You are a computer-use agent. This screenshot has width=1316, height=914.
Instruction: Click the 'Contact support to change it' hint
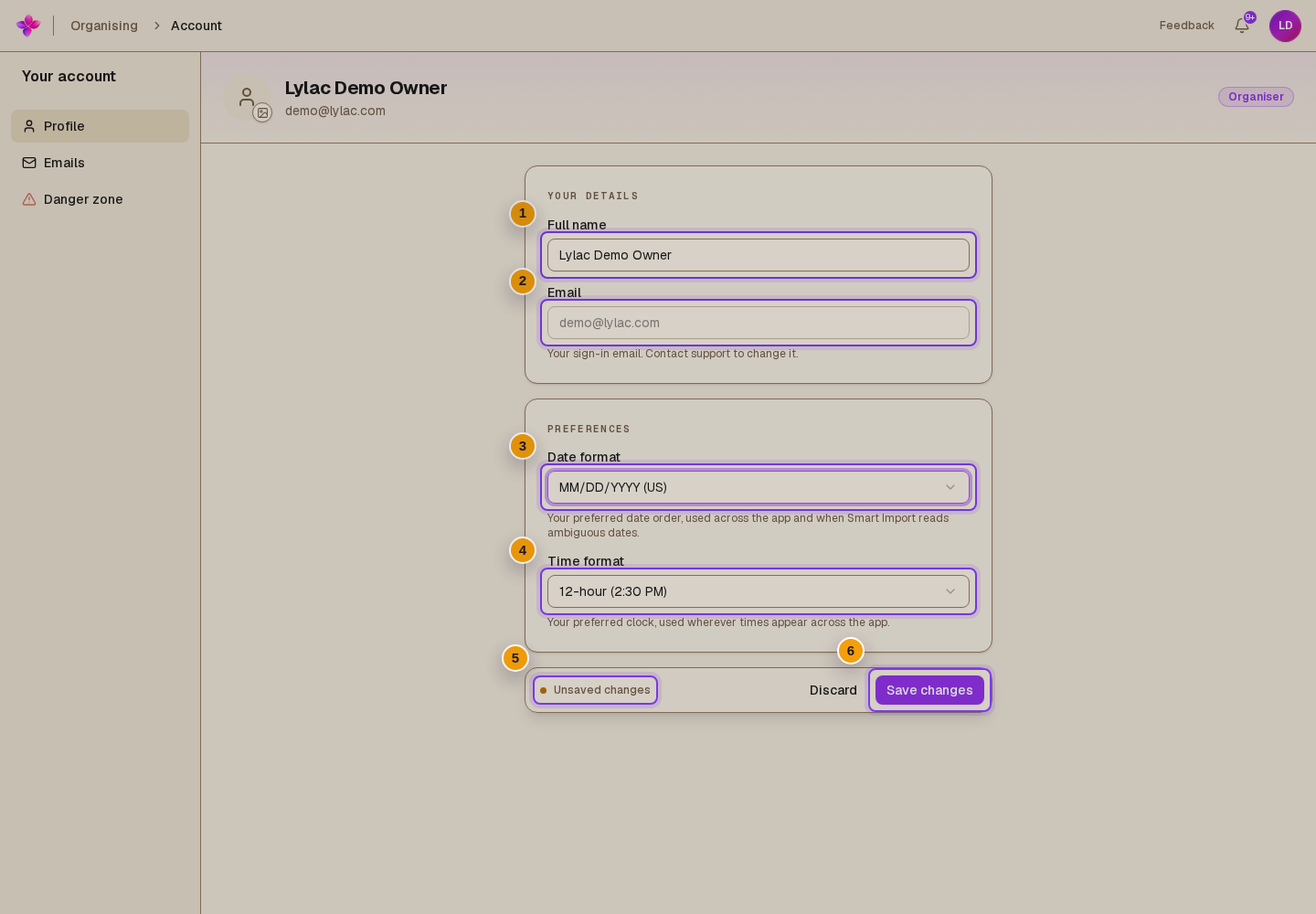(722, 354)
